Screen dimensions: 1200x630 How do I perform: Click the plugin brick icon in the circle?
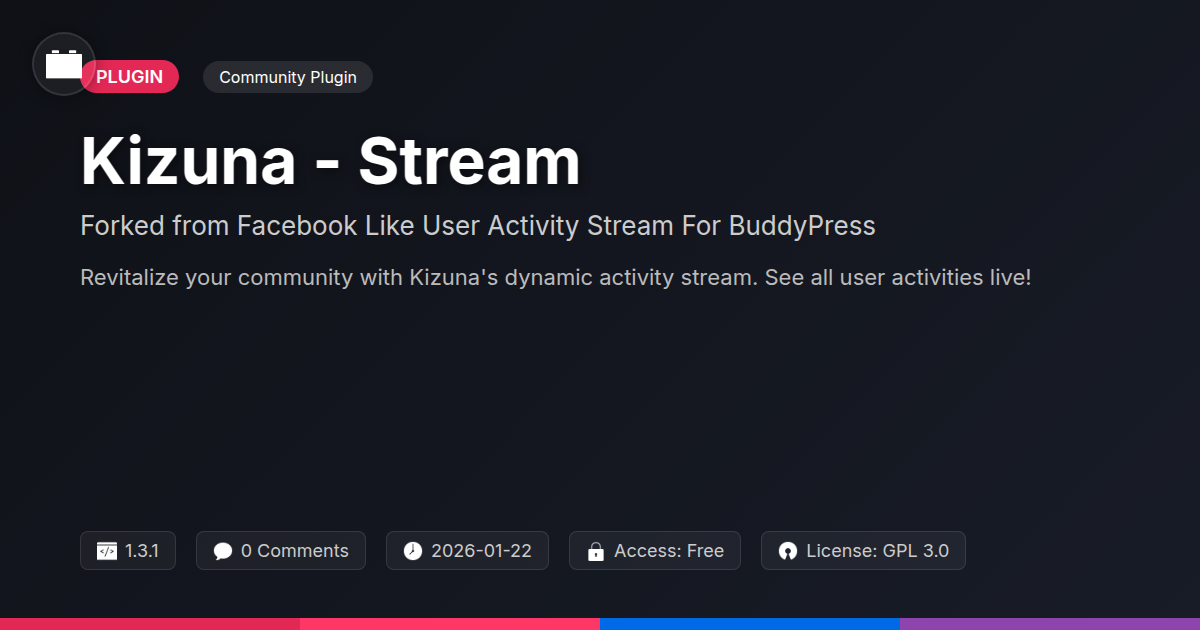click(64, 64)
